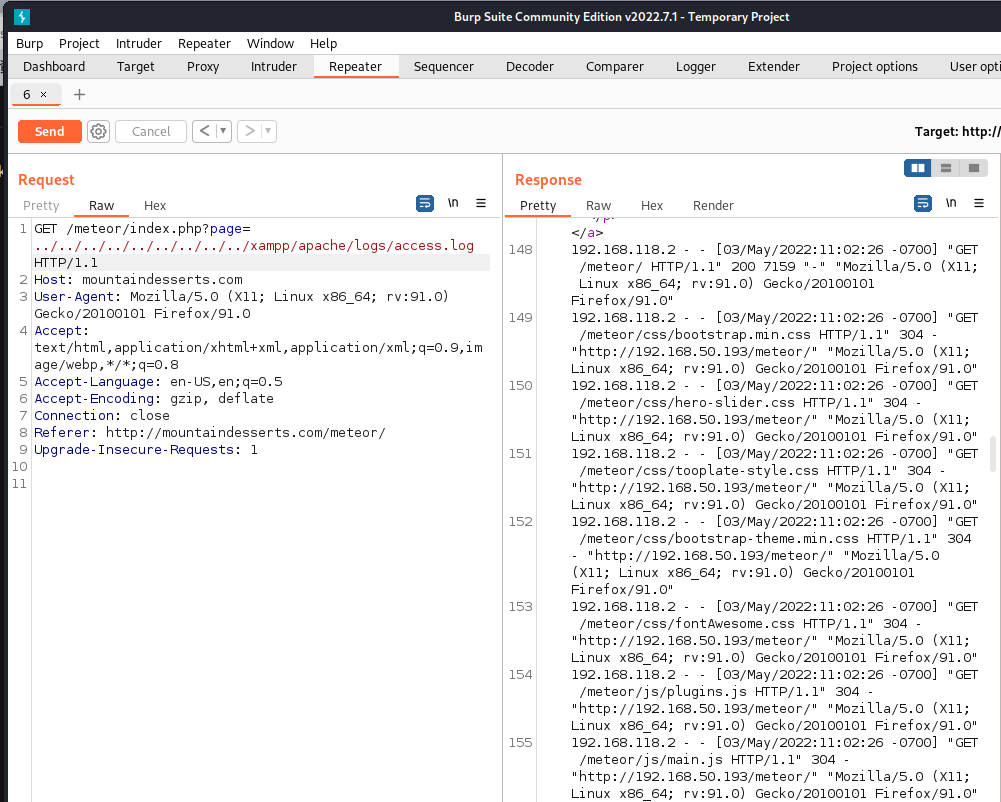Click the Referer header line
This screenshot has width=1001, height=802.
coord(209,433)
